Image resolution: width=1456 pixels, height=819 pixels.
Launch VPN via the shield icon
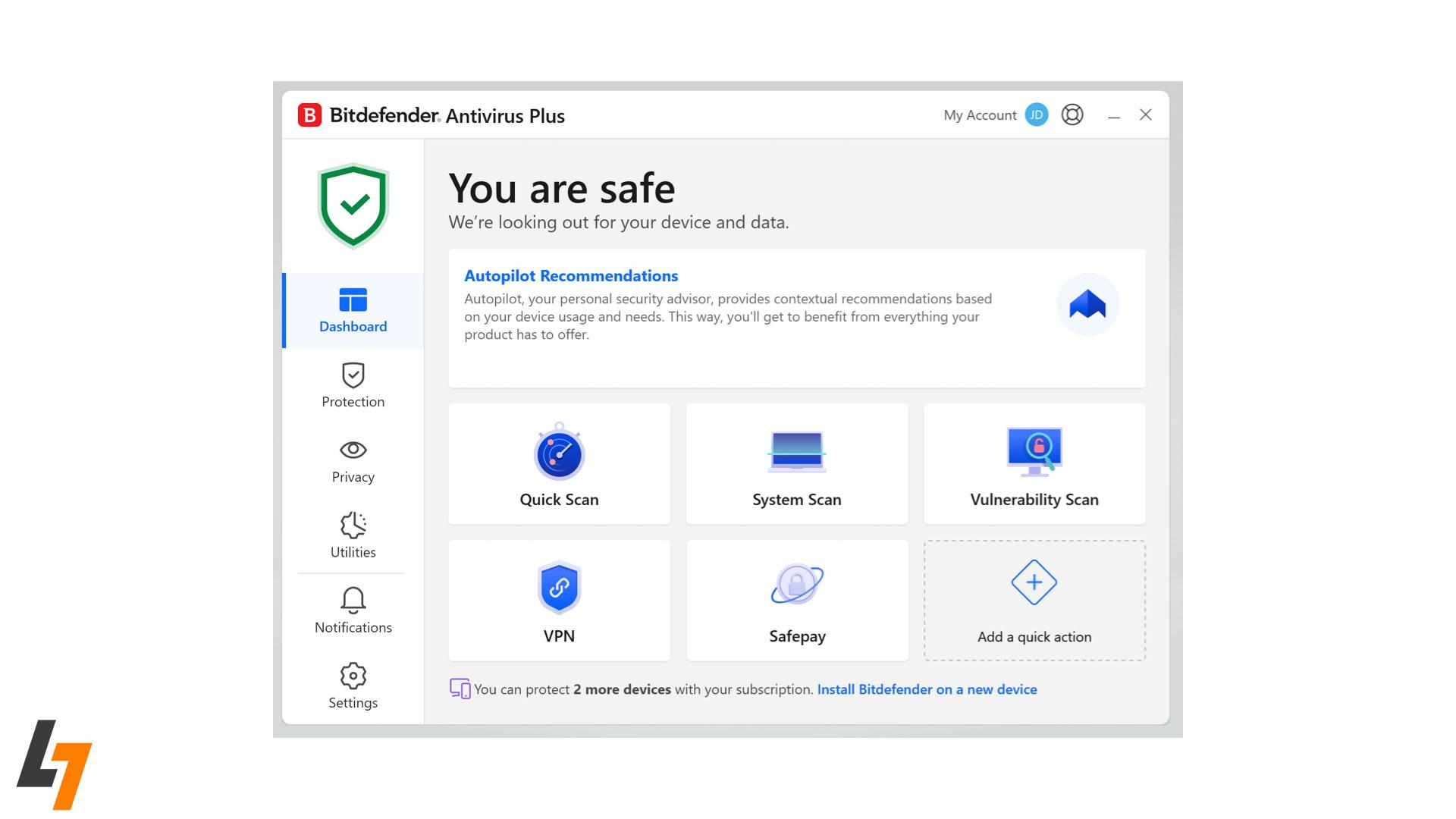(559, 588)
